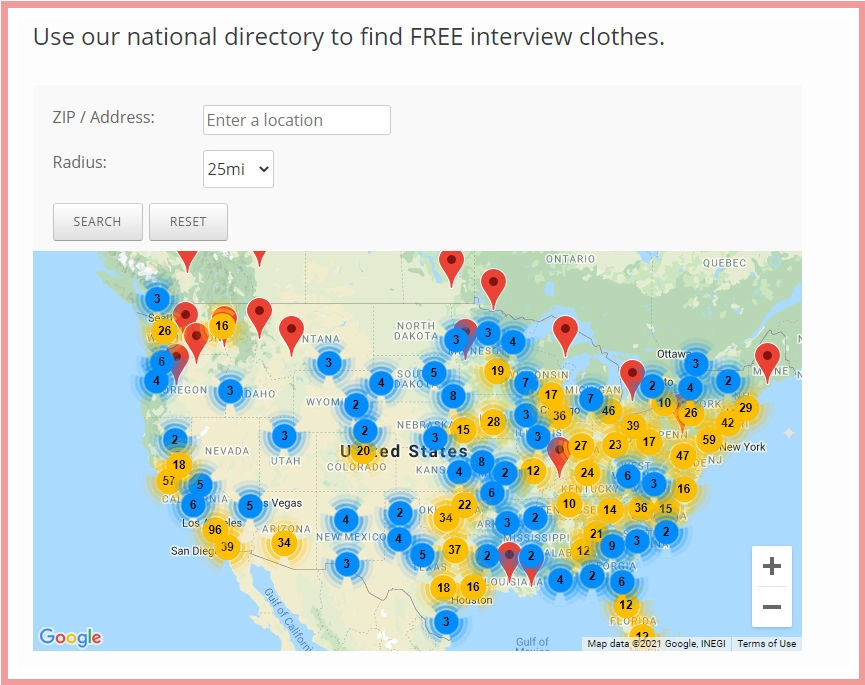
Task: Click the SEARCH button
Action: point(98,222)
